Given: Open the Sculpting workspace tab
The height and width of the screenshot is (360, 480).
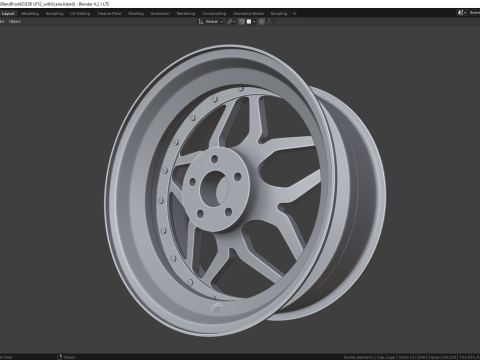Looking at the screenshot, I should click(55, 14).
